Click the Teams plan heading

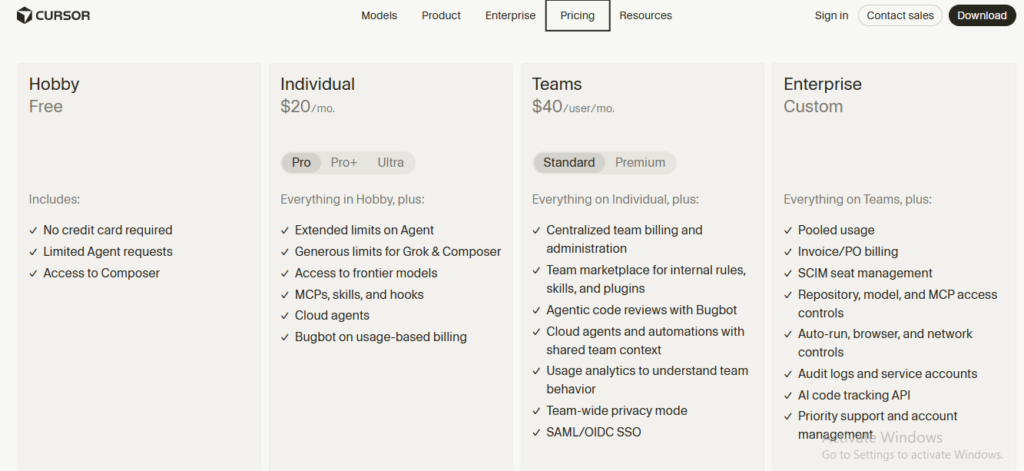coord(556,84)
